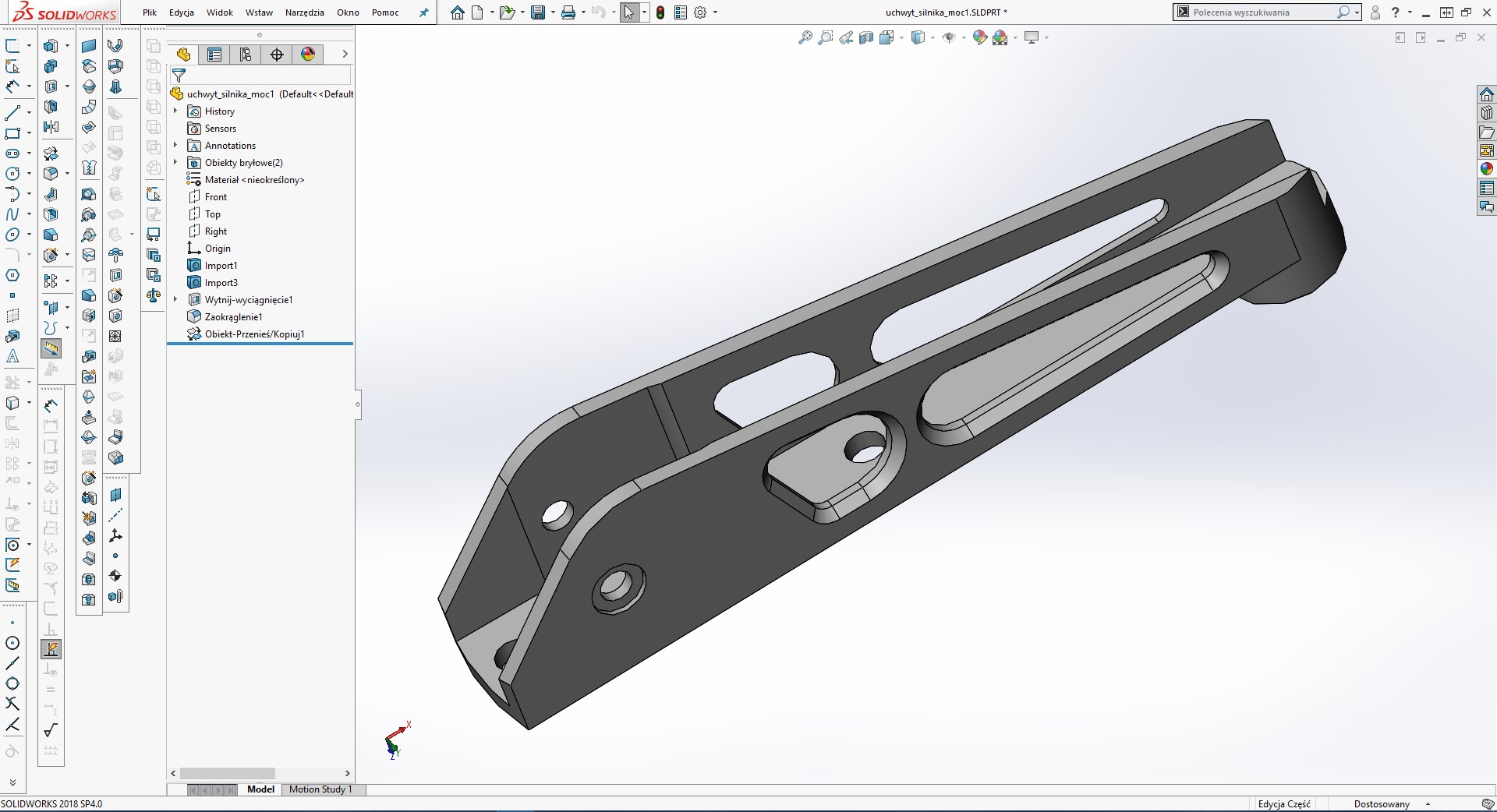
Task: Click the Open file icon
Action: tap(507, 12)
